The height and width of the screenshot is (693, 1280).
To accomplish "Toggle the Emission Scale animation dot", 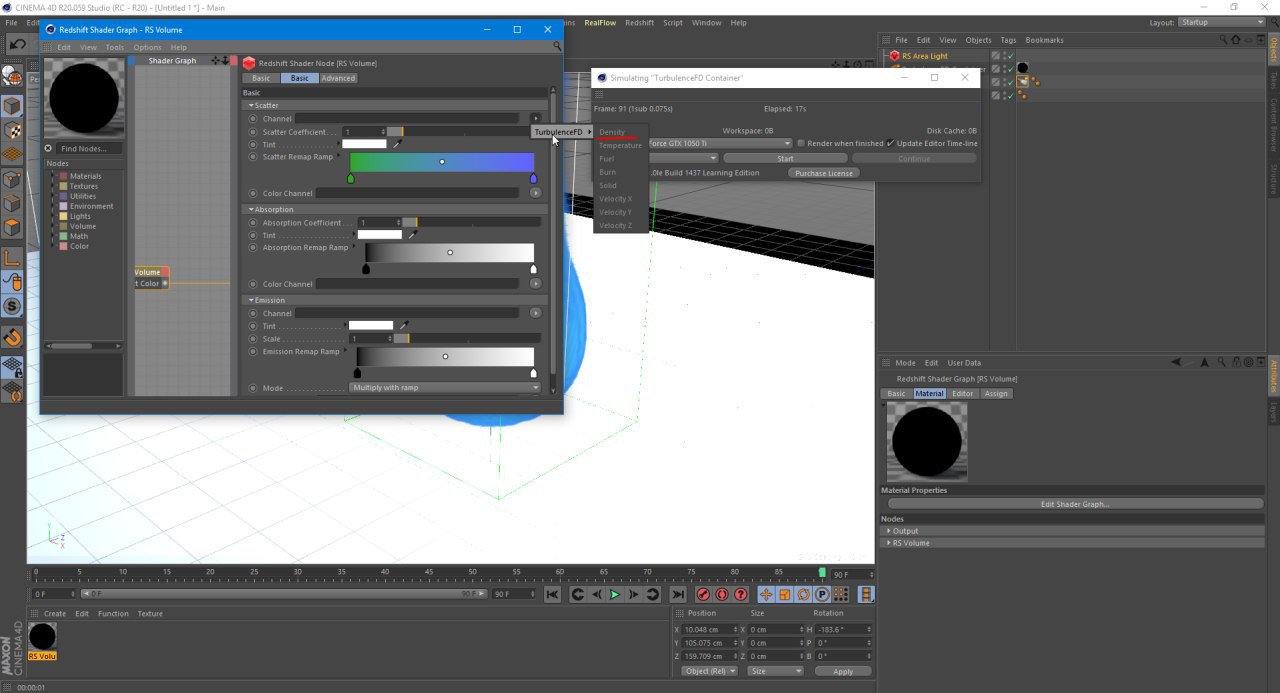I will tap(253, 339).
